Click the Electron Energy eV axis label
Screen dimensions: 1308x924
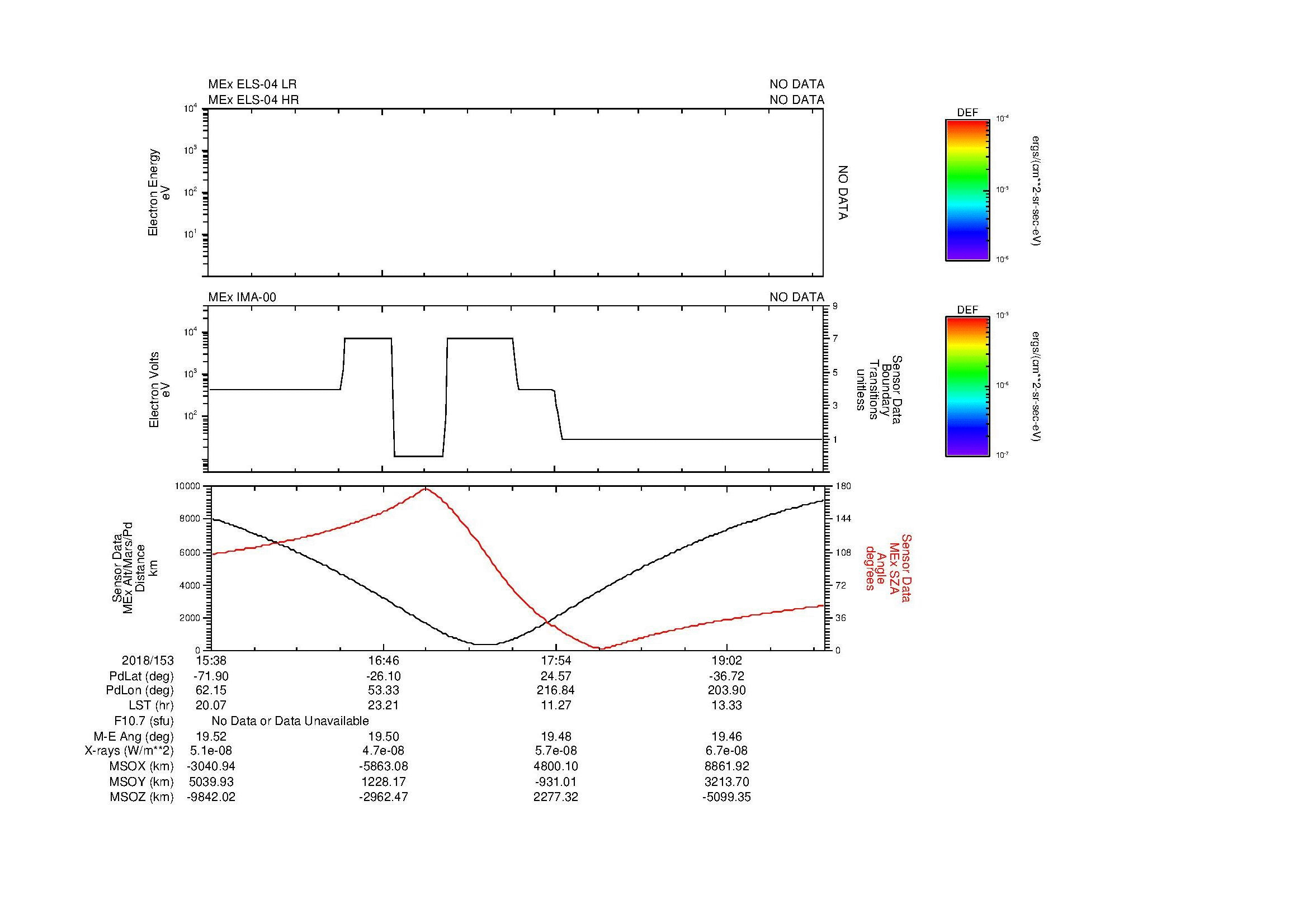(159, 192)
